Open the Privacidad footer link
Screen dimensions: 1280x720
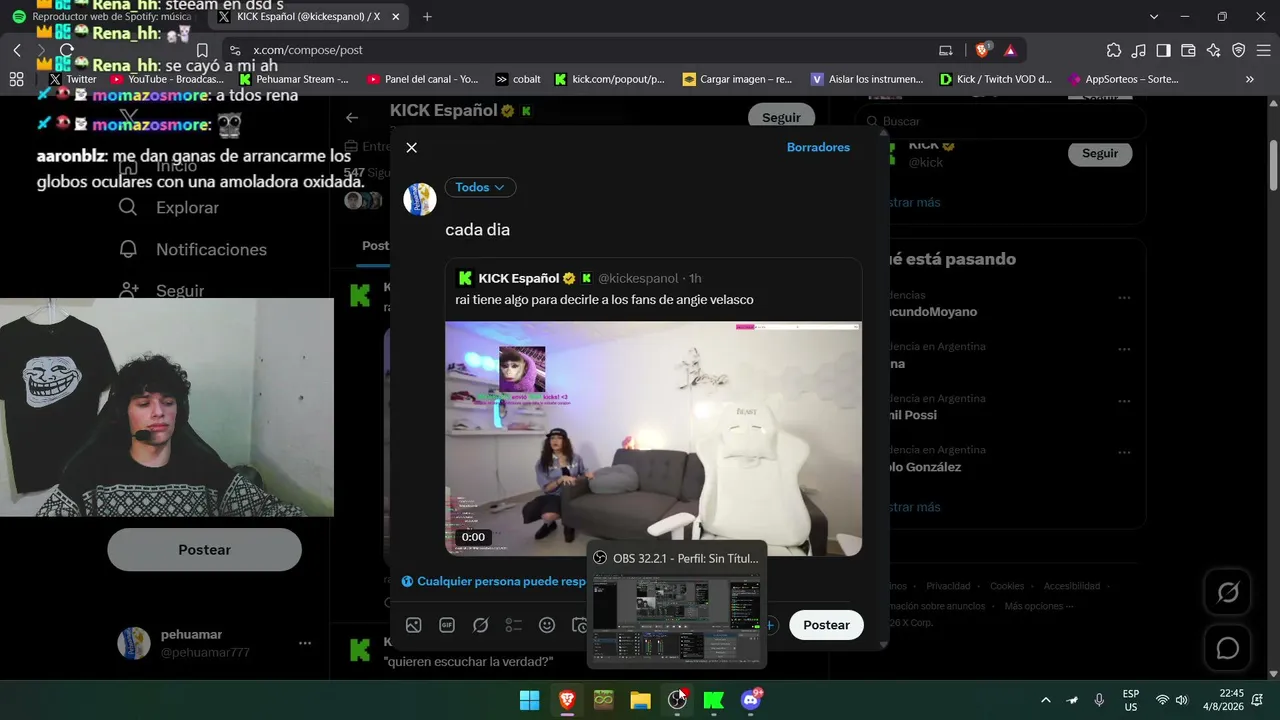(948, 586)
